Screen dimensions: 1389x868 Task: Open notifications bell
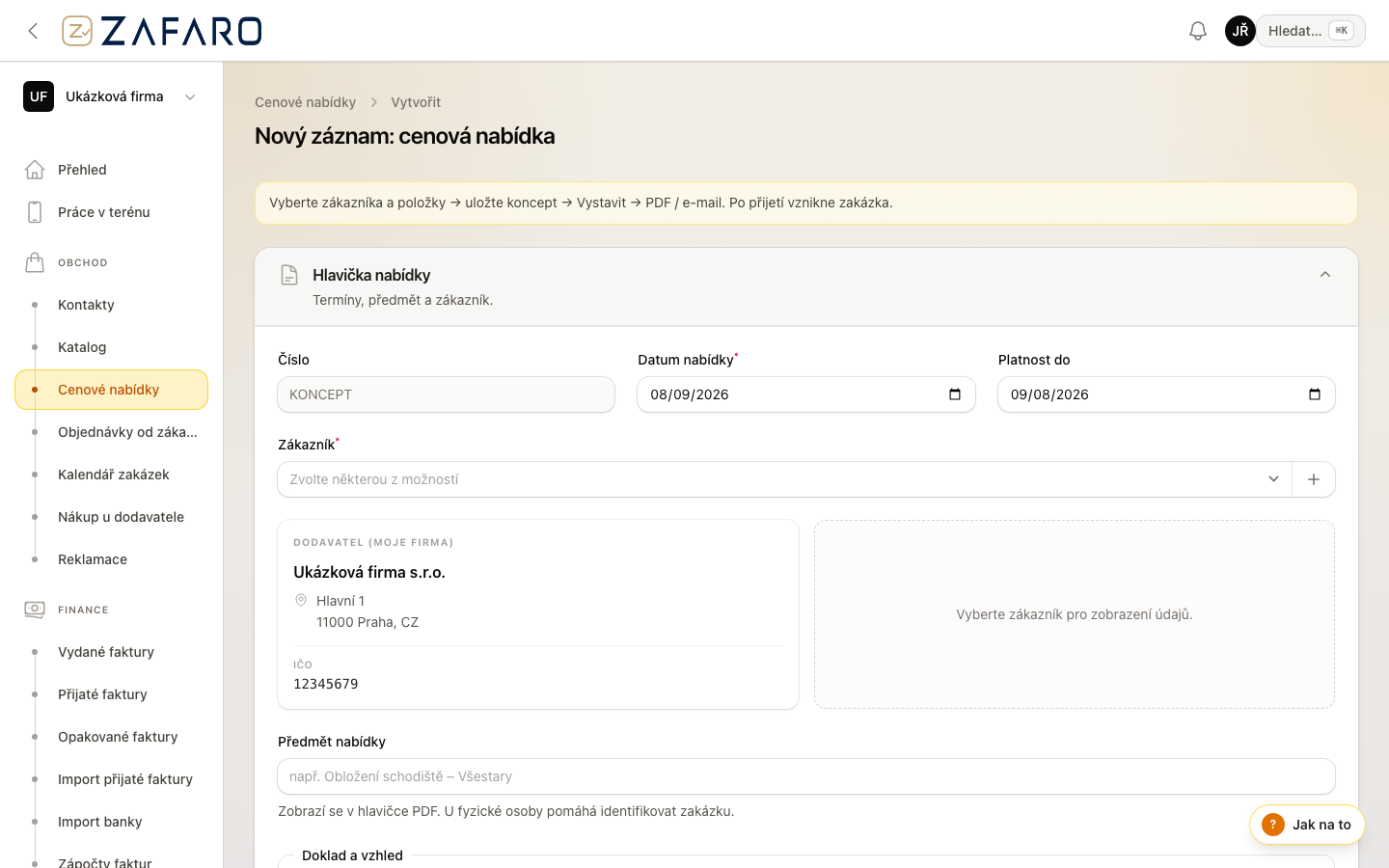[x=1198, y=31]
